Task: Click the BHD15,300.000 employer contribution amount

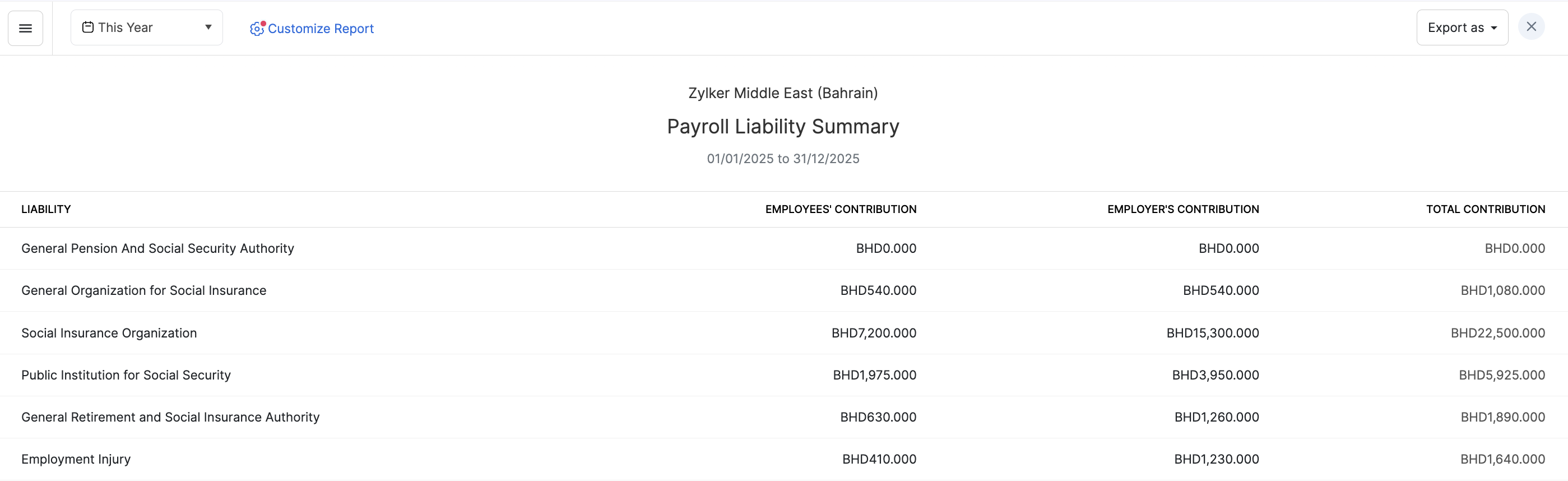Action: coord(1213,333)
